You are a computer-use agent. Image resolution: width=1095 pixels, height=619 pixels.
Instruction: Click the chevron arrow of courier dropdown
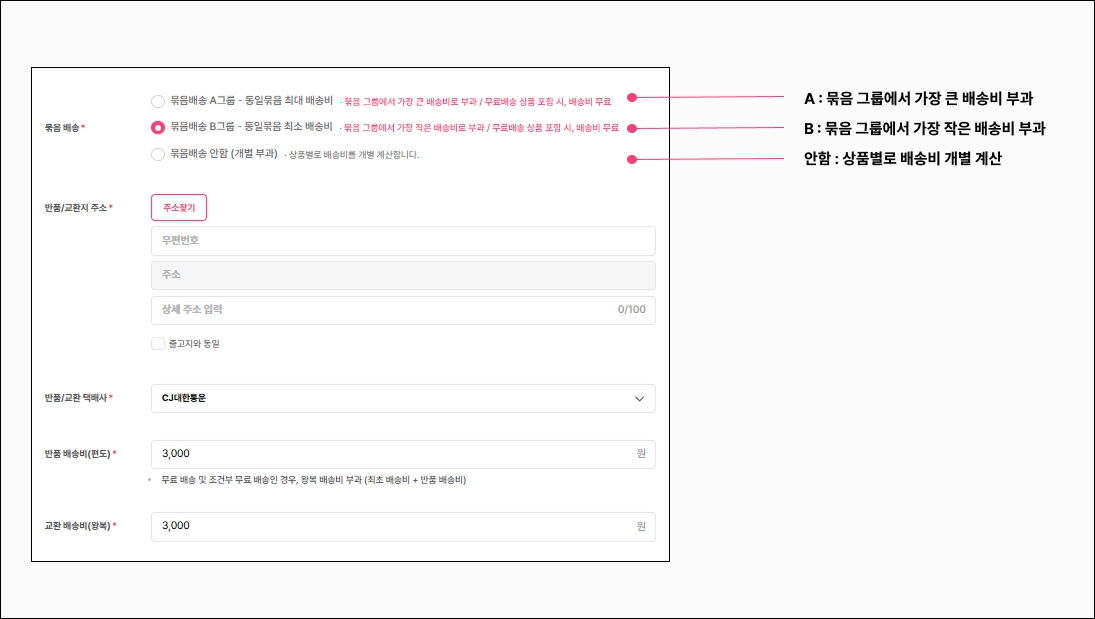click(x=639, y=399)
